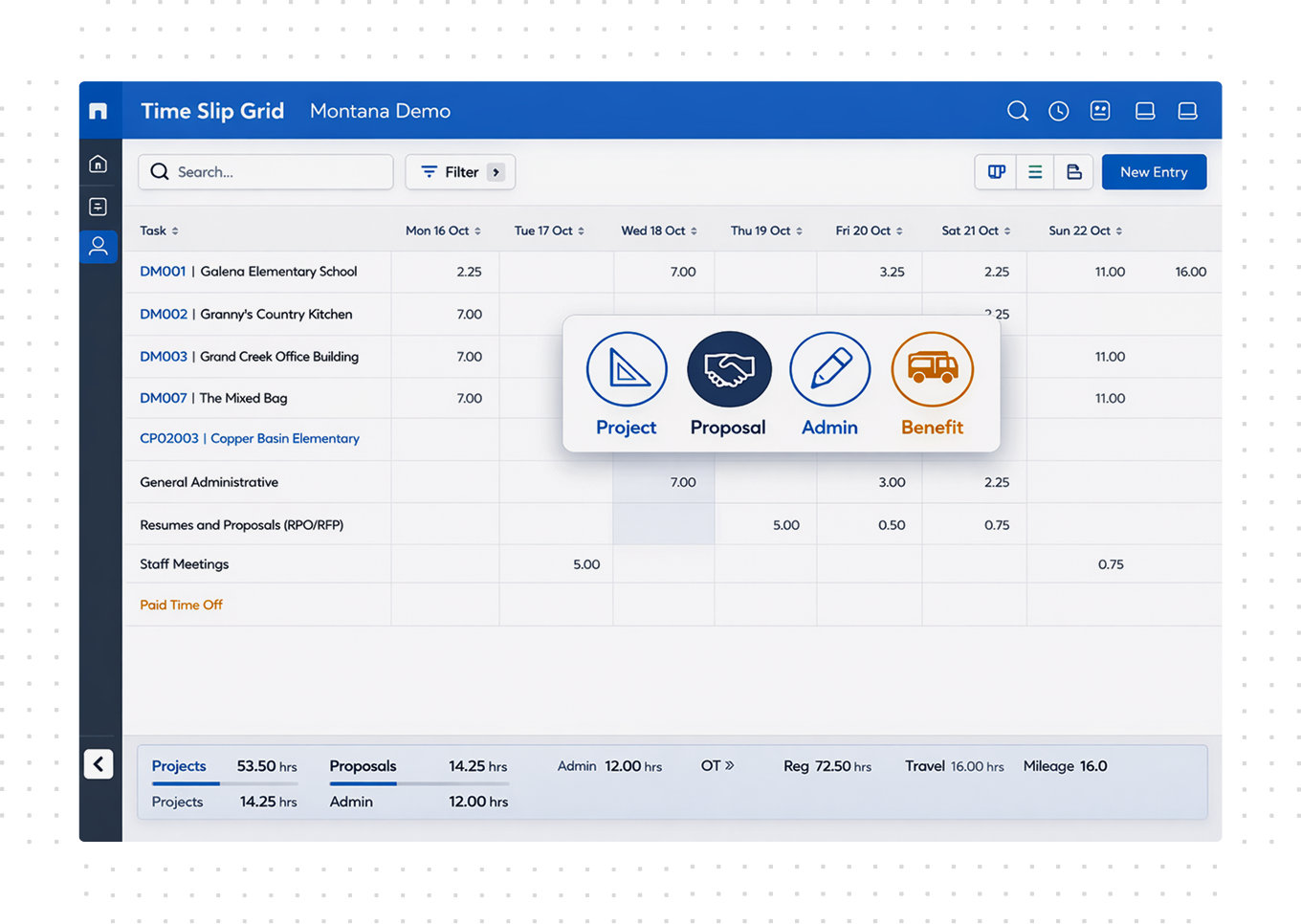Select the Project entry type icon
The height and width of the screenshot is (924, 1301).
pos(626,368)
